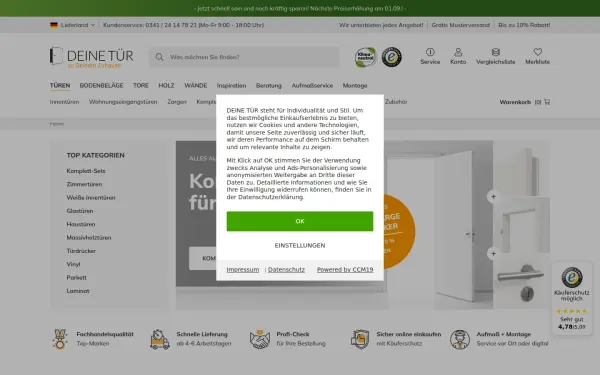The image size is (600, 375).
Task: Open the Lieferland country dropdown
Action: (72, 25)
